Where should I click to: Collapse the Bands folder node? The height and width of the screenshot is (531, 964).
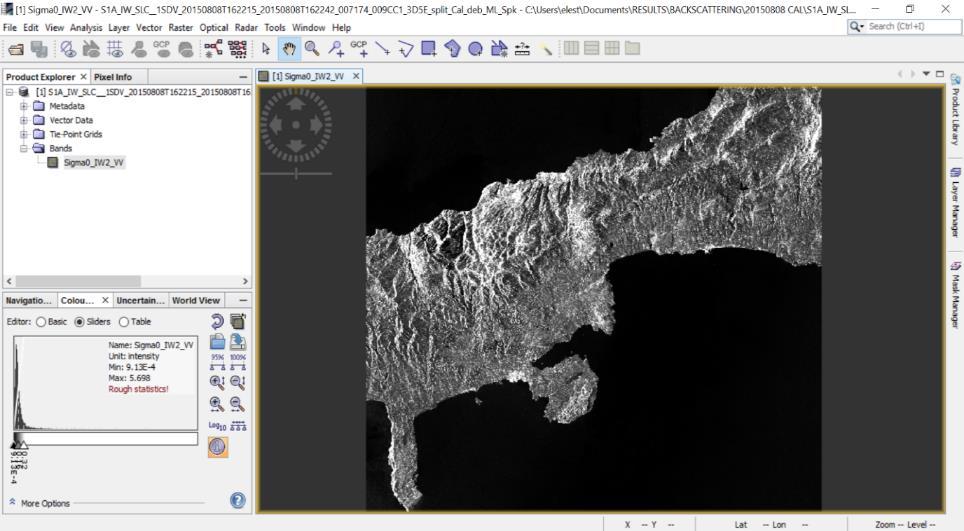point(23,149)
